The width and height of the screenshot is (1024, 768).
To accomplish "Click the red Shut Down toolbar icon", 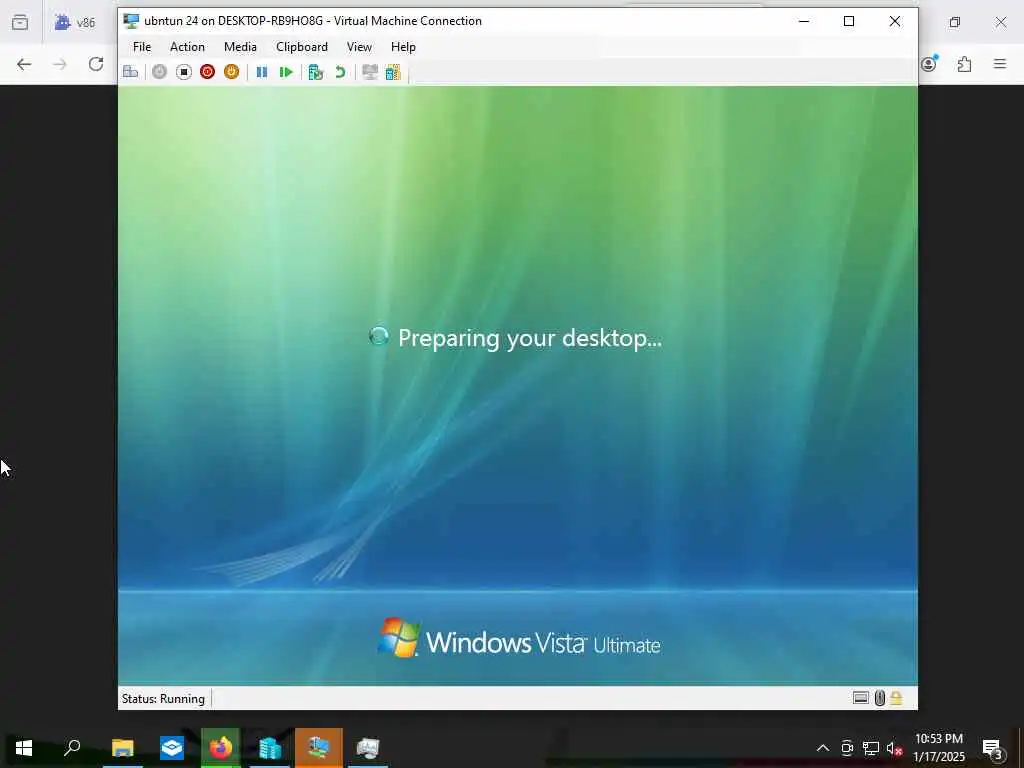I will coord(208,72).
